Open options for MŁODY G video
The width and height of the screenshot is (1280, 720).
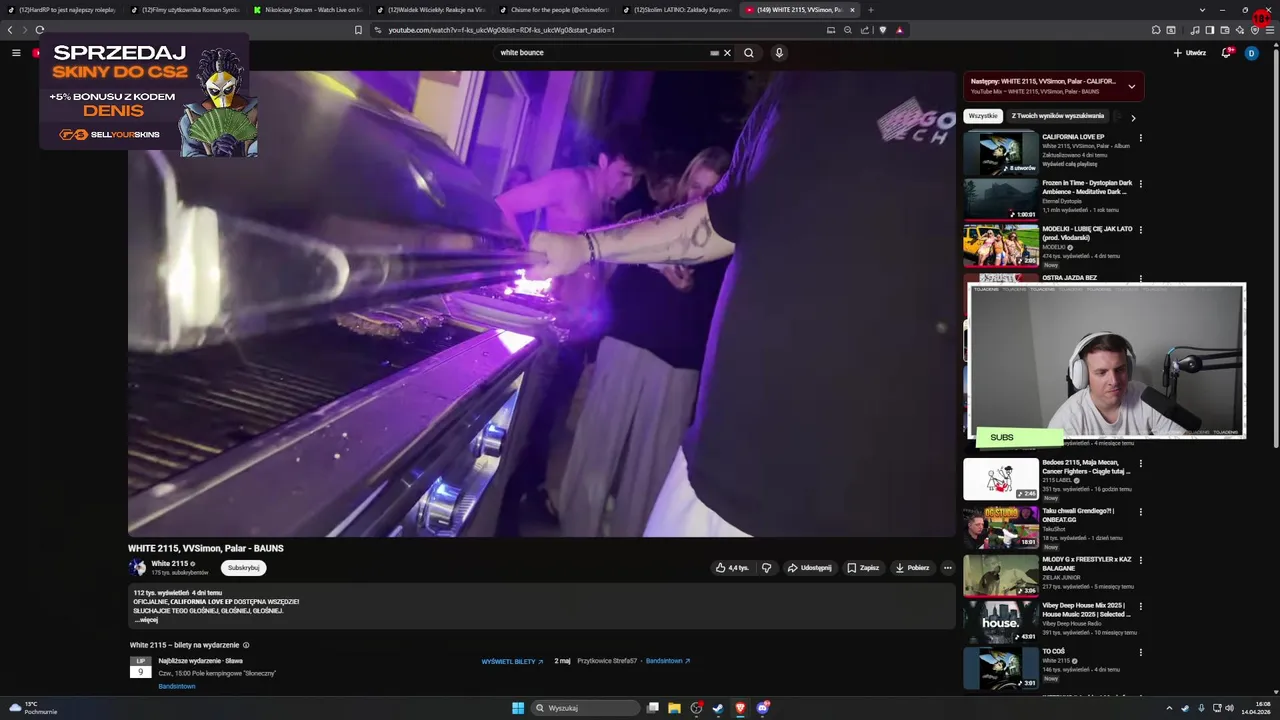(1140, 560)
